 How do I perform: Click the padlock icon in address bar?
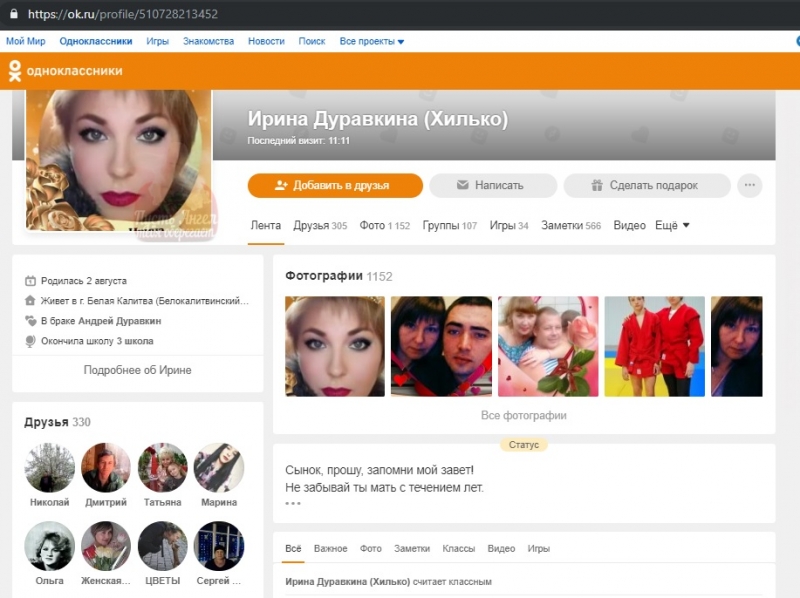point(10,14)
